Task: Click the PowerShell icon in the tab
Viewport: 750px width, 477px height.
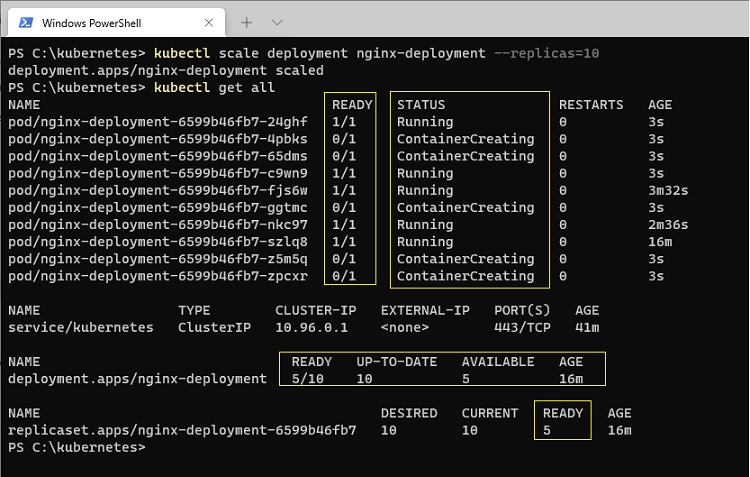Action: coord(26,22)
